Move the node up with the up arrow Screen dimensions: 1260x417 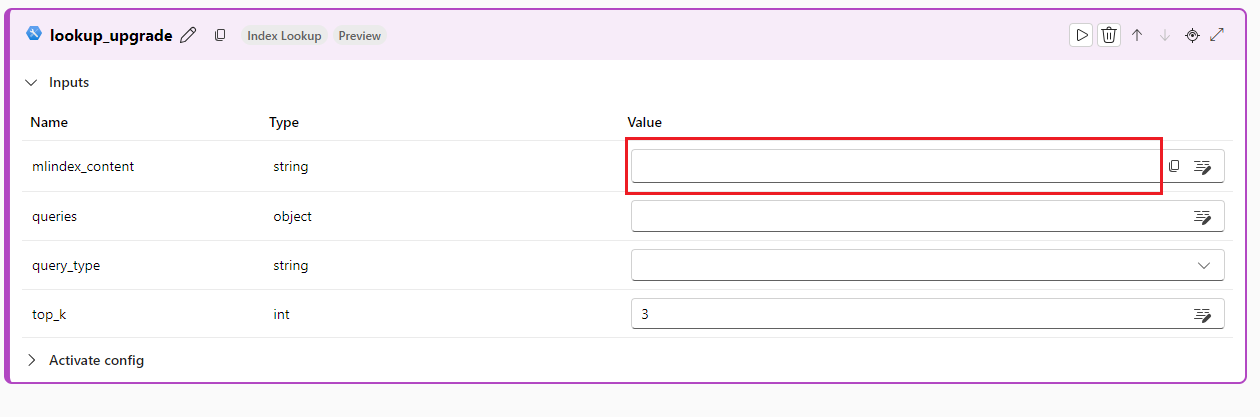1137,35
